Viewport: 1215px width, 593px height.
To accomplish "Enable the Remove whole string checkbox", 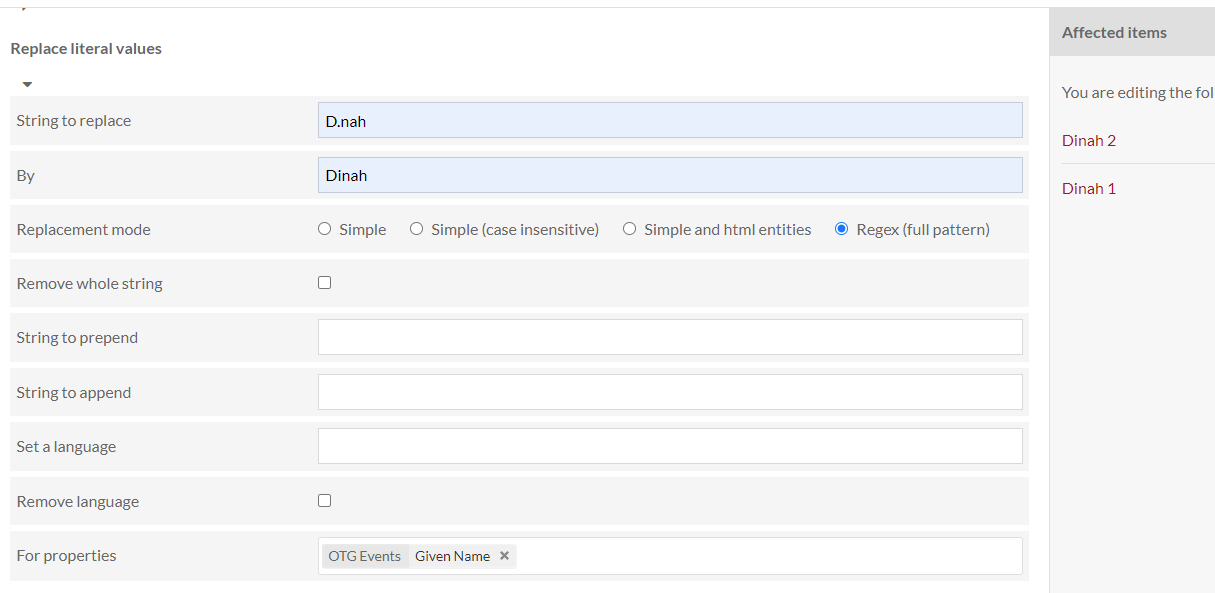I will tap(325, 283).
